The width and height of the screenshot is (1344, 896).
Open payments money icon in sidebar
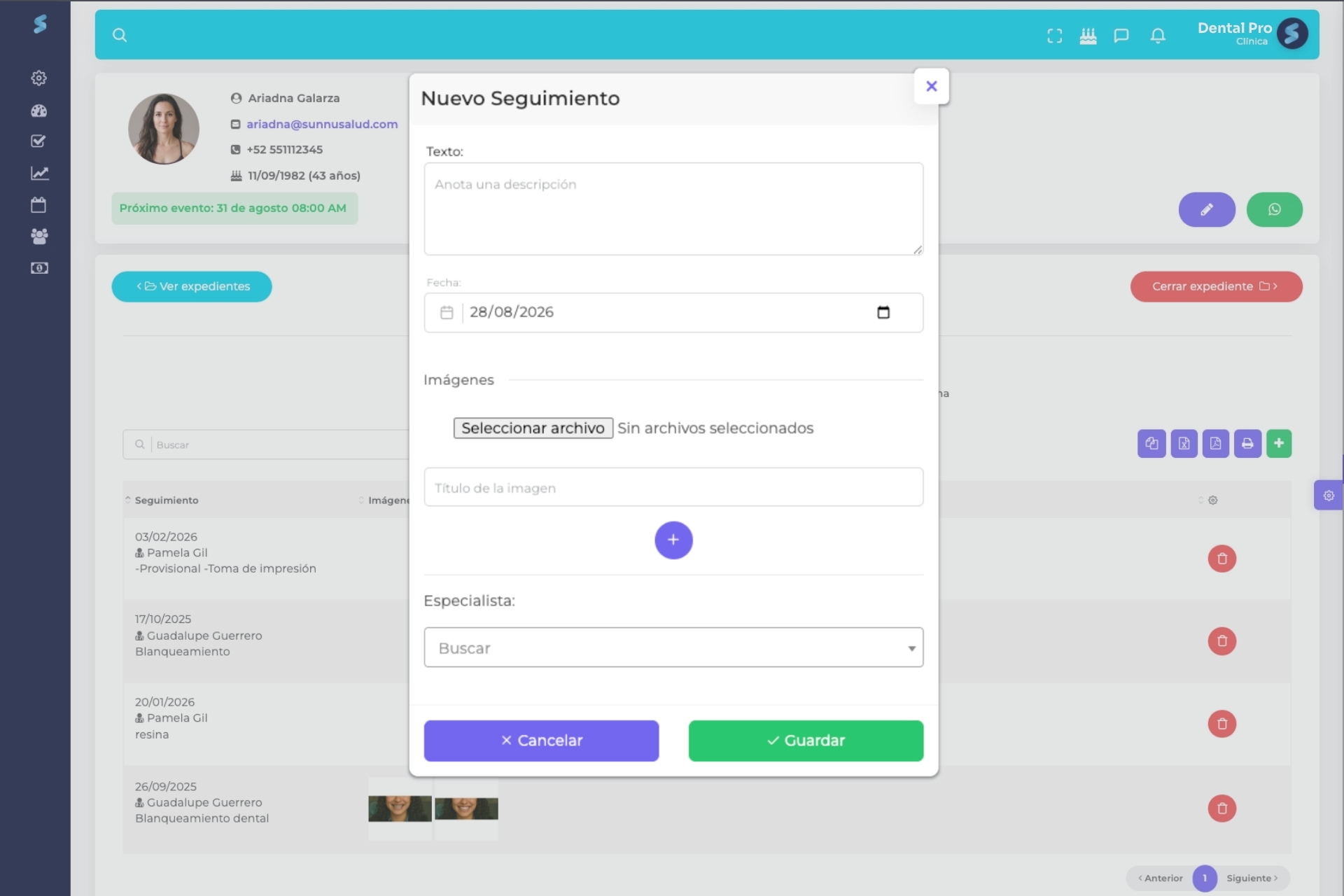click(39, 268)
